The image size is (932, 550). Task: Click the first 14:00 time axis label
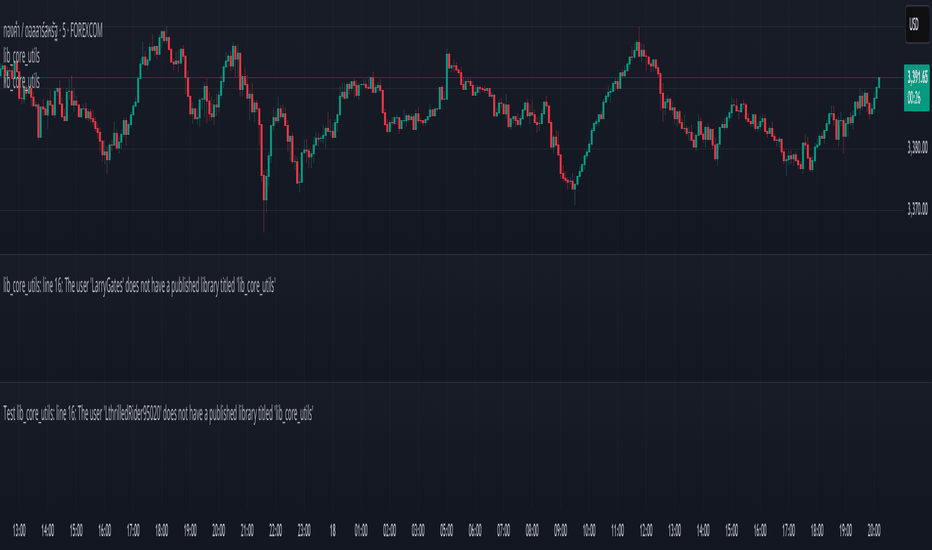click(x=48, y=530)
